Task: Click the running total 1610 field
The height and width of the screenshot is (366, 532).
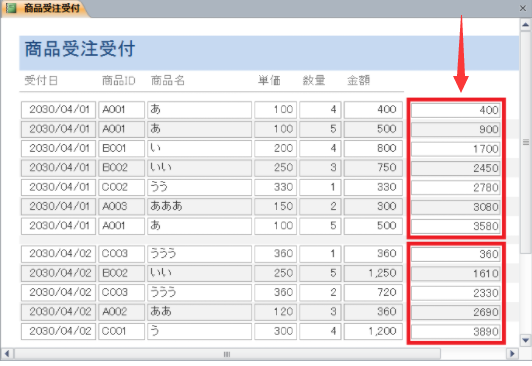Action: coord(456,274)
